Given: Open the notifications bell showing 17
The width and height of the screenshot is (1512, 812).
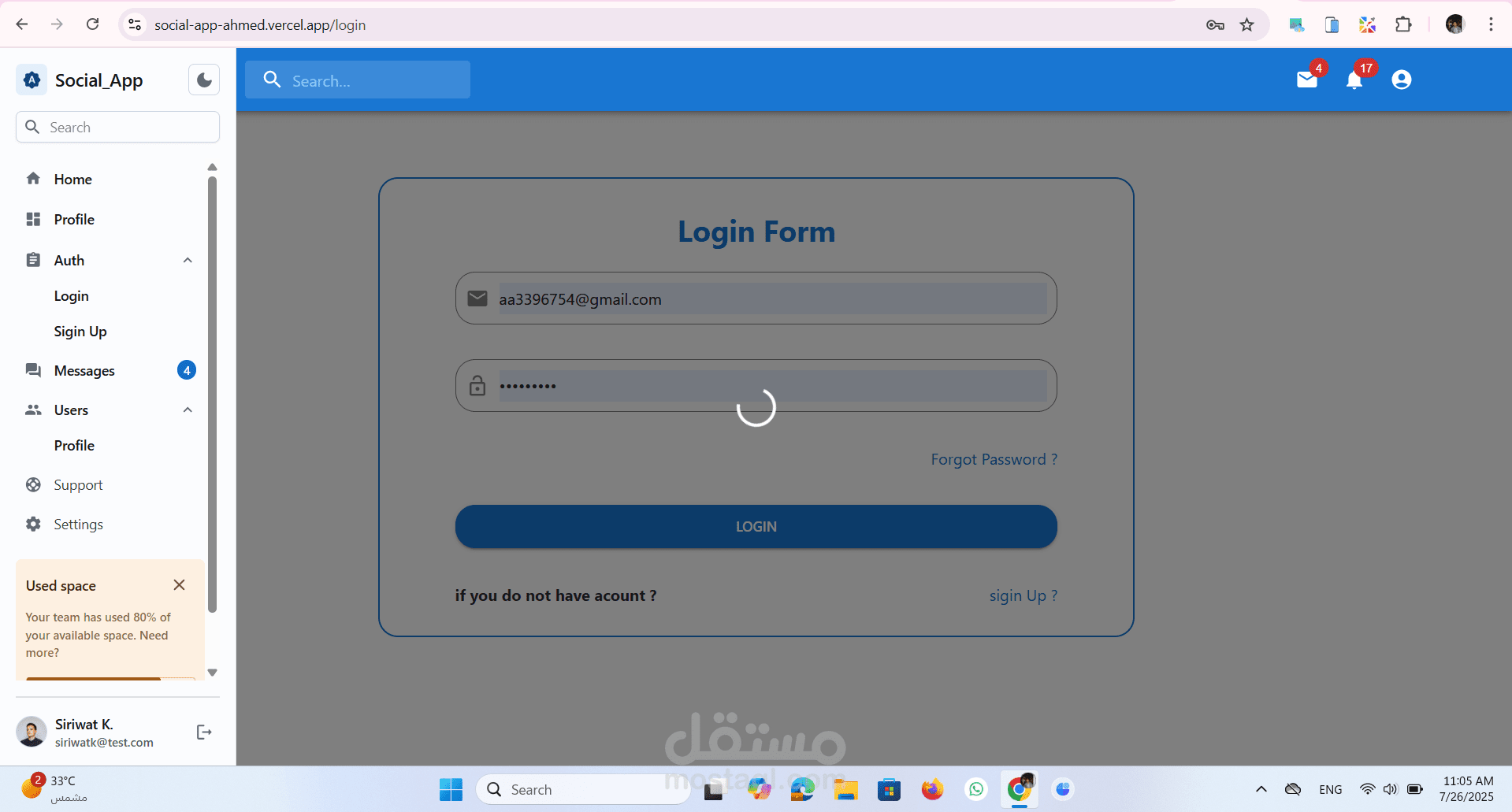Looking at the screenshot, I should 1354,80.
